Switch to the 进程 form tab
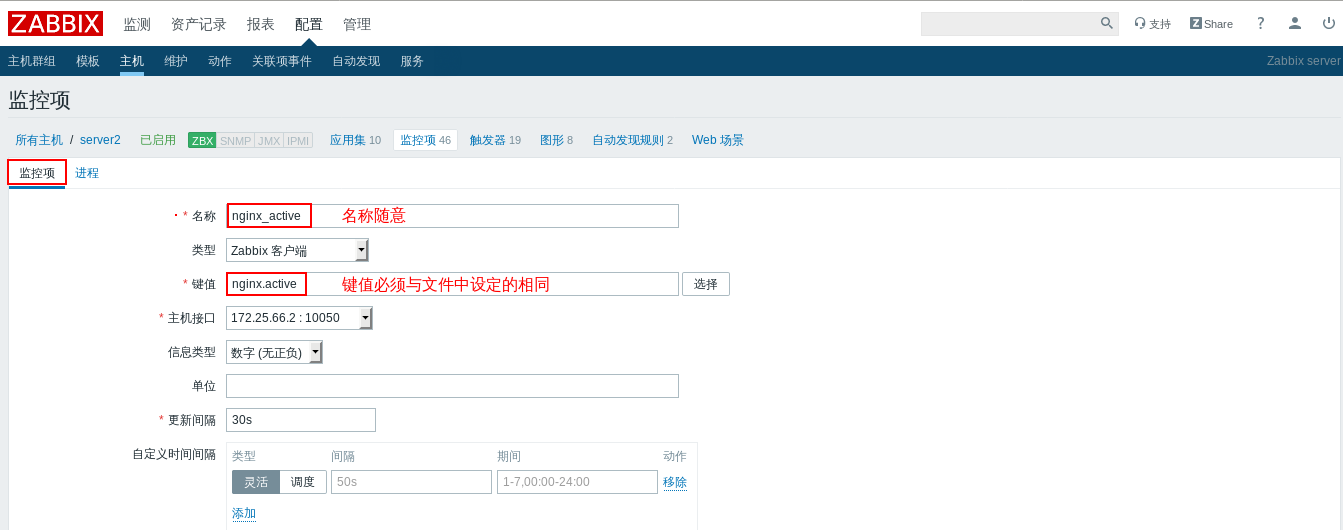This screenshot has height=530, width=1343. [87, 173]
